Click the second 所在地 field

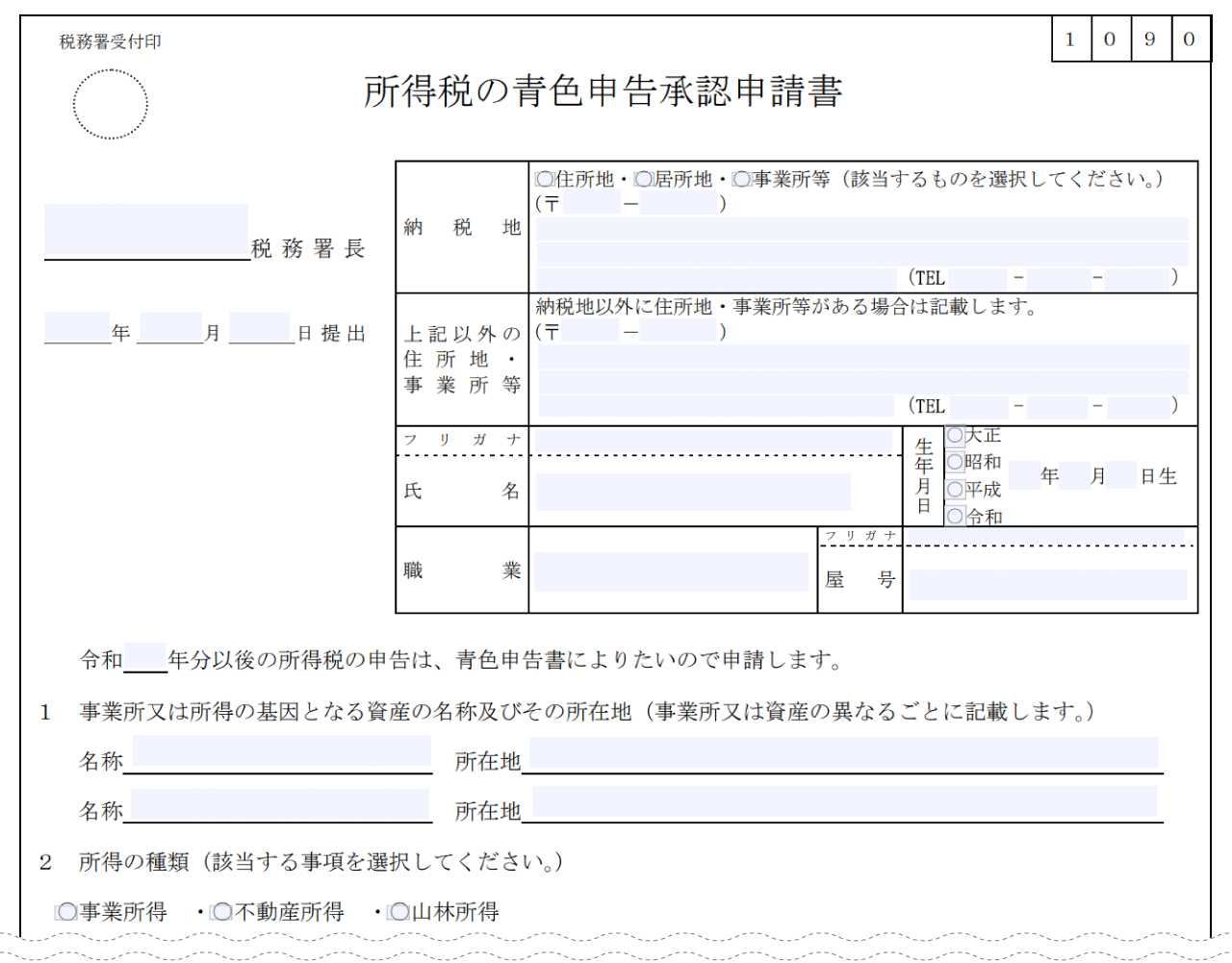[844, 801]
